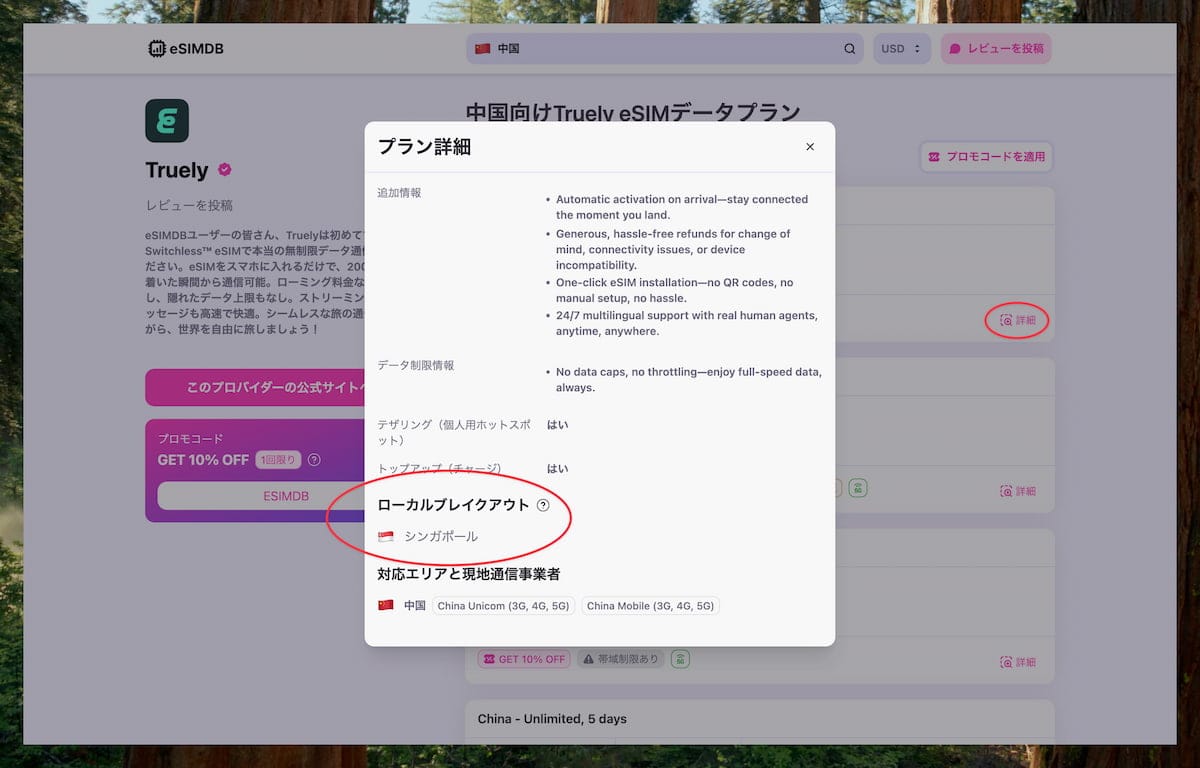Click the Truely provider name heading
This screenshot has height=768, width=1200.
point(177,170)
